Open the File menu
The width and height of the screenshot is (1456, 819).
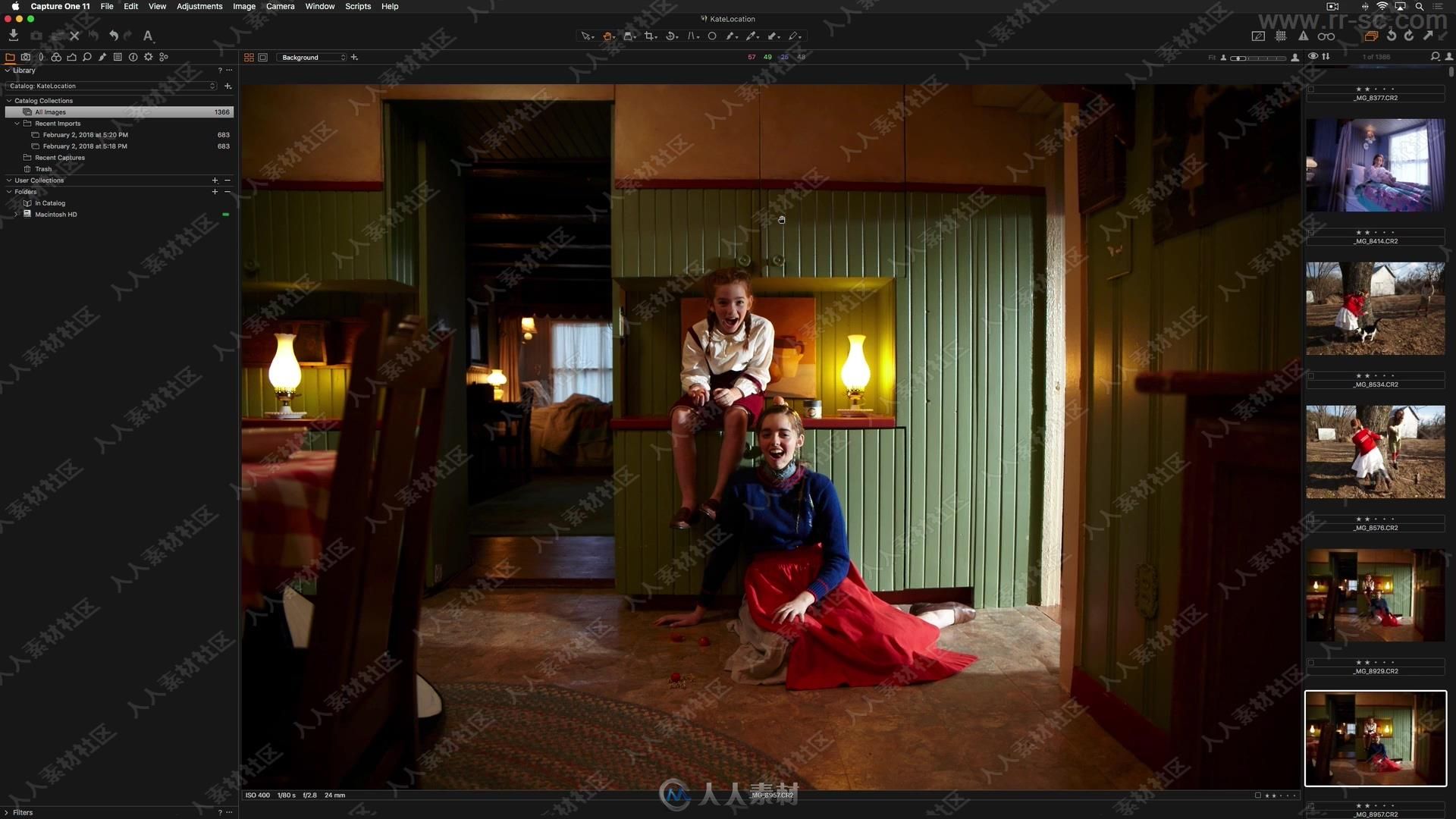coord(107,6)
